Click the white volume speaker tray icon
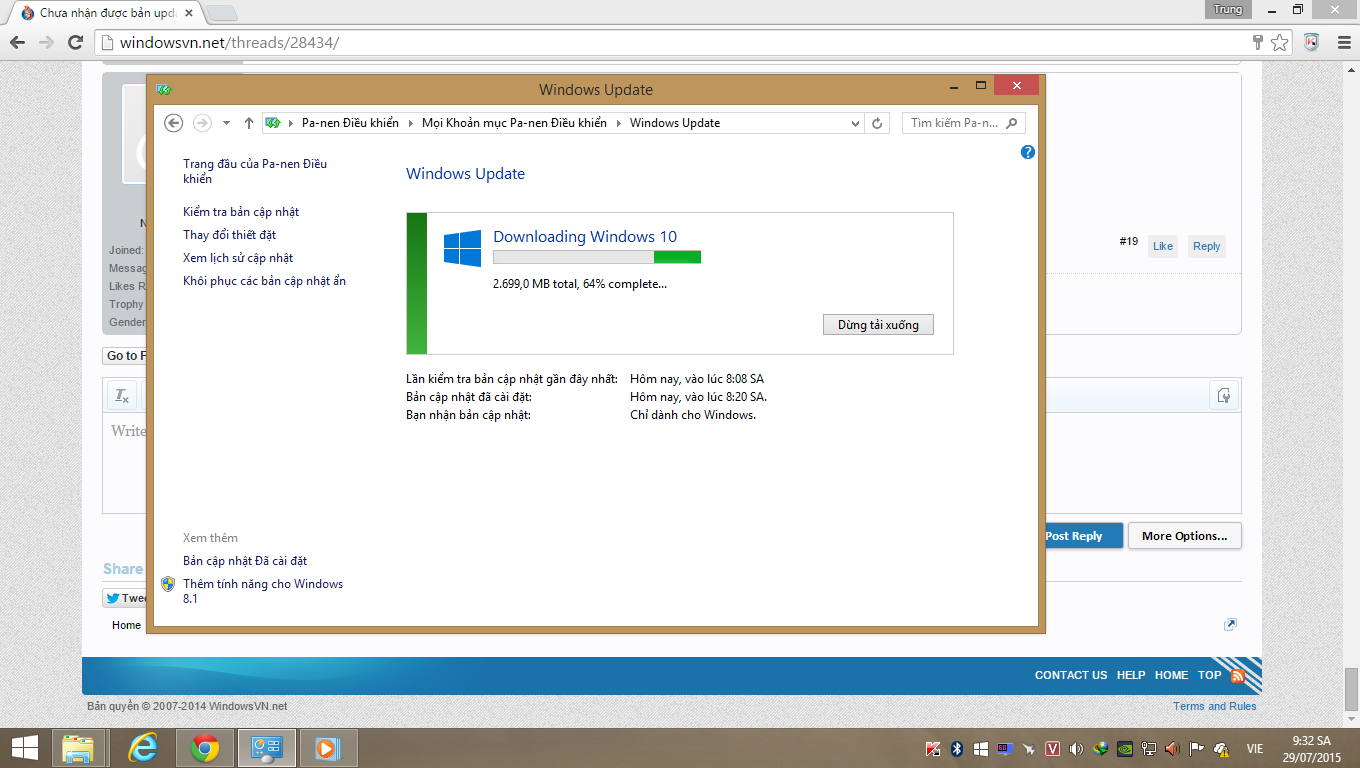The image size is (1360, 768). [x=1076, y=749]
